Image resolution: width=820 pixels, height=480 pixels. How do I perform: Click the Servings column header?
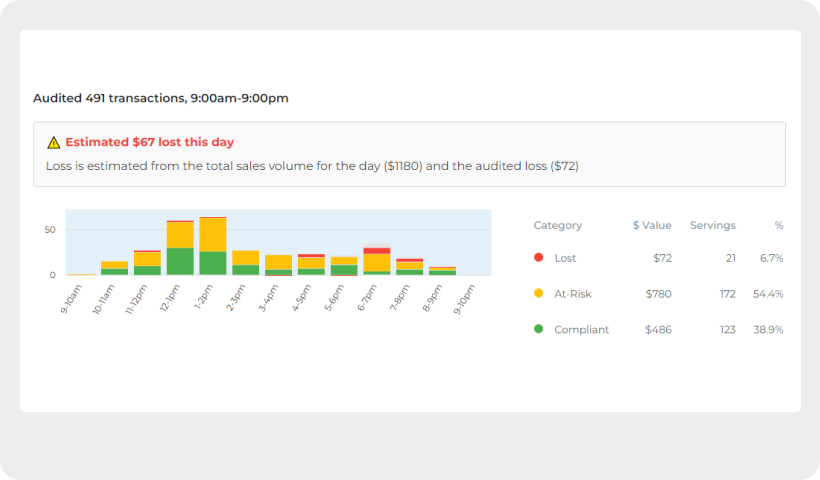tap(712, 225)
